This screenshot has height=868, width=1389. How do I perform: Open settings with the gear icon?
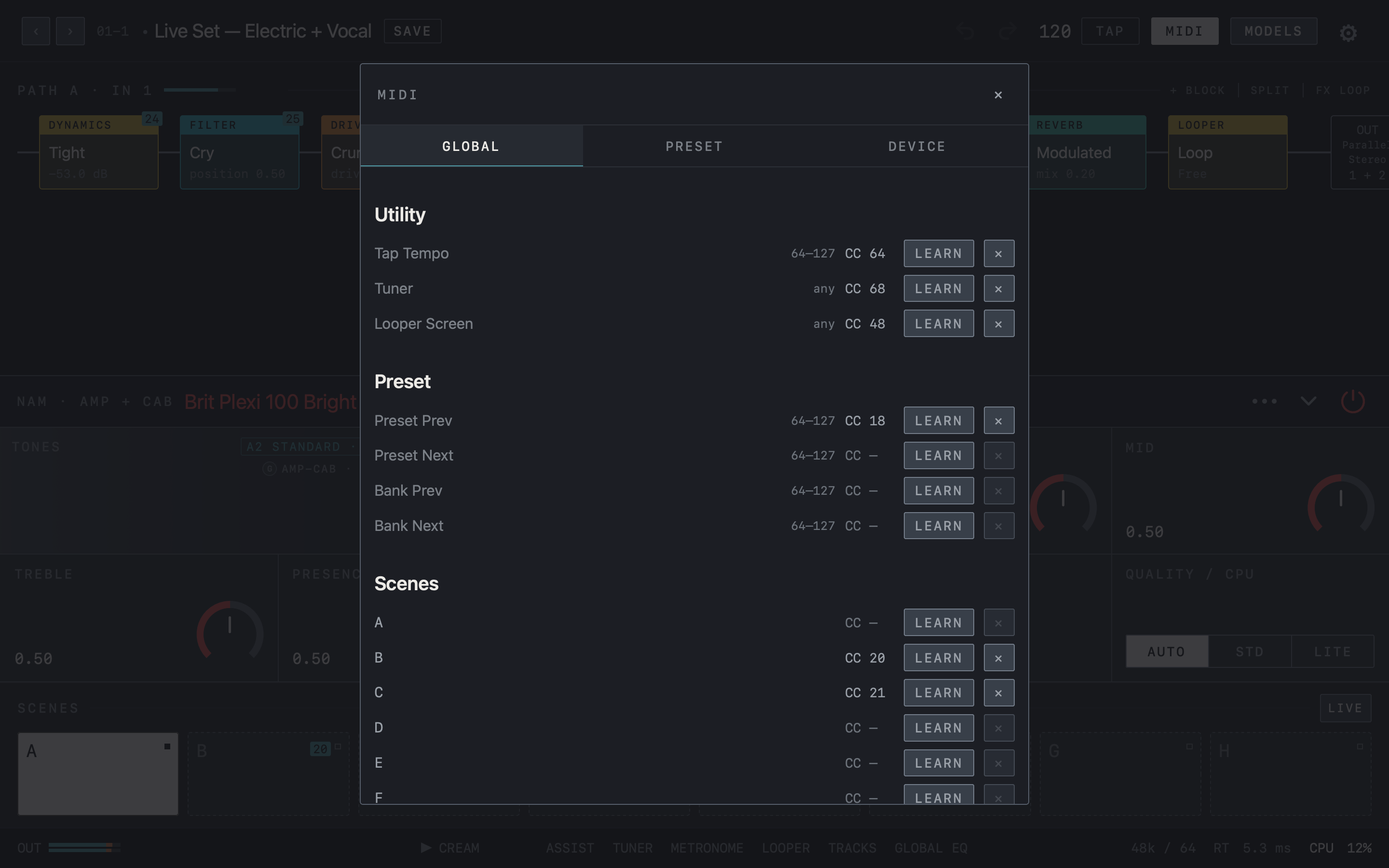pyautogui.click(x=1348, y=33)
